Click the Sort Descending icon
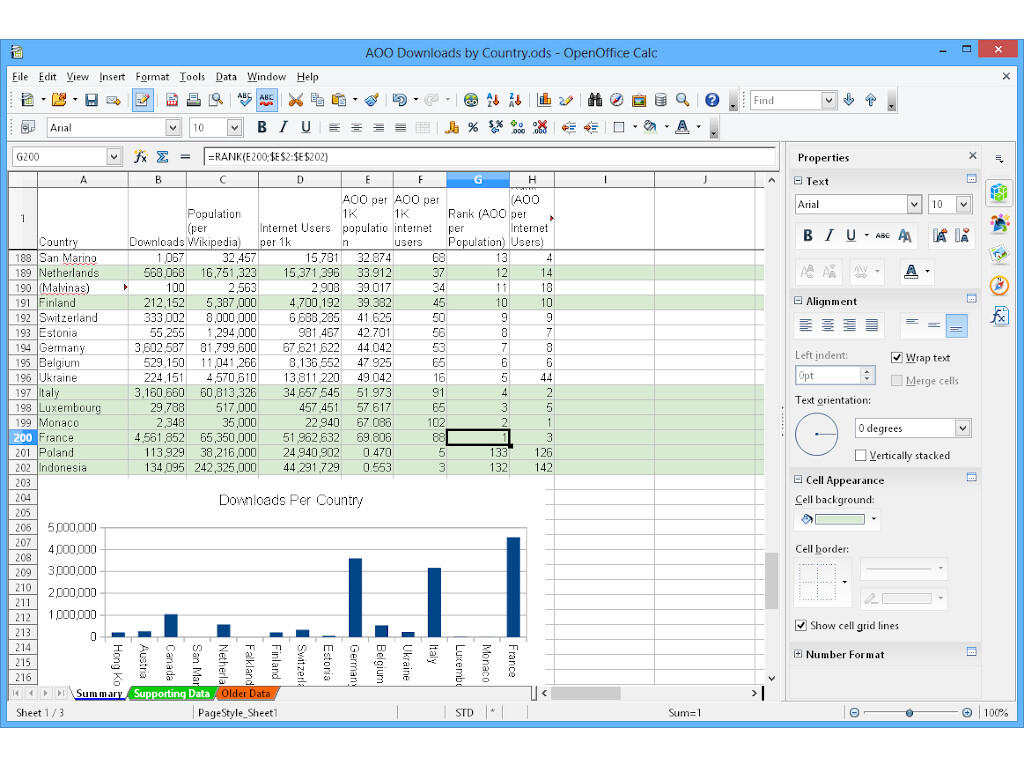Image resolution: width=1024 pixels, height=768 pixels. (515, 100)
